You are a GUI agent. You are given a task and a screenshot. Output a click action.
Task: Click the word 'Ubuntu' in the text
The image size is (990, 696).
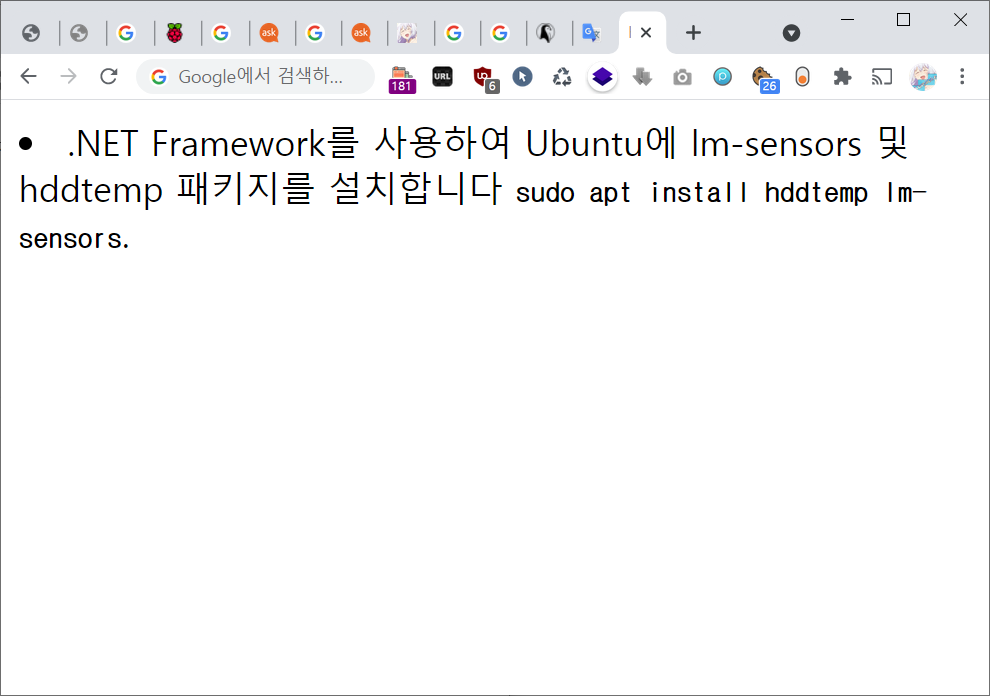(584, 144)
